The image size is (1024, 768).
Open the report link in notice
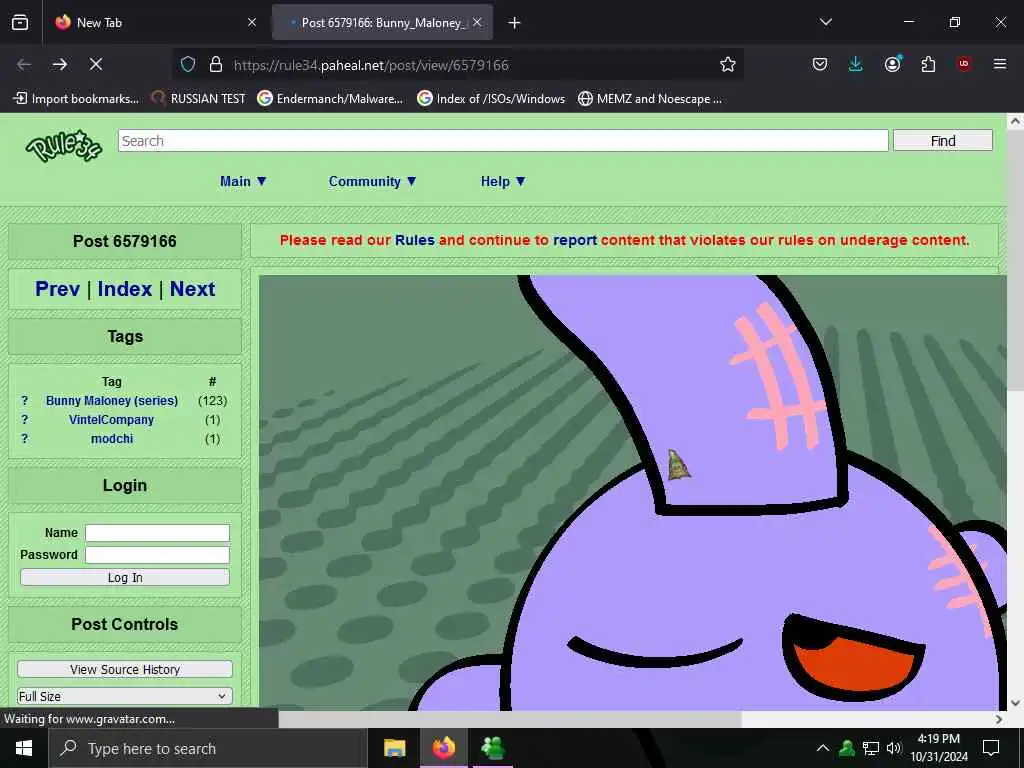coord(575,240)
